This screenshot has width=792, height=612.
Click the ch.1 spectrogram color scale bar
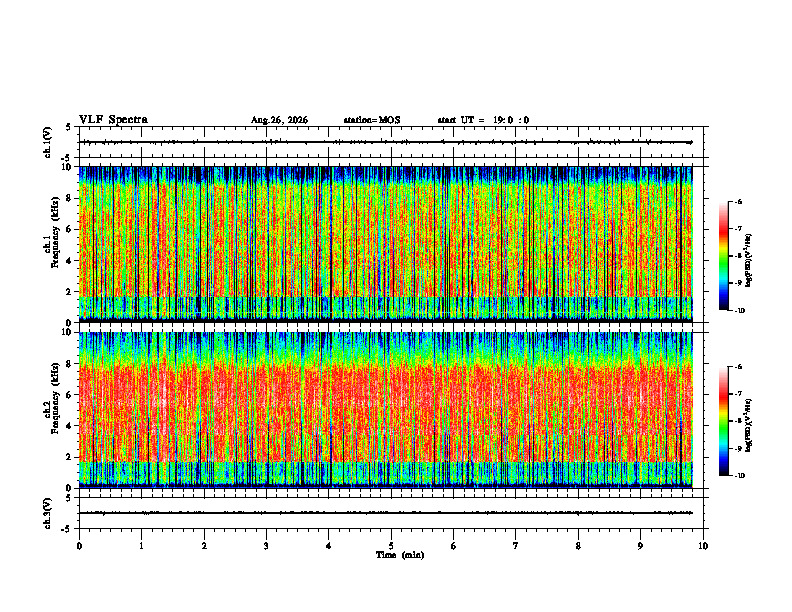click(723, 256)
